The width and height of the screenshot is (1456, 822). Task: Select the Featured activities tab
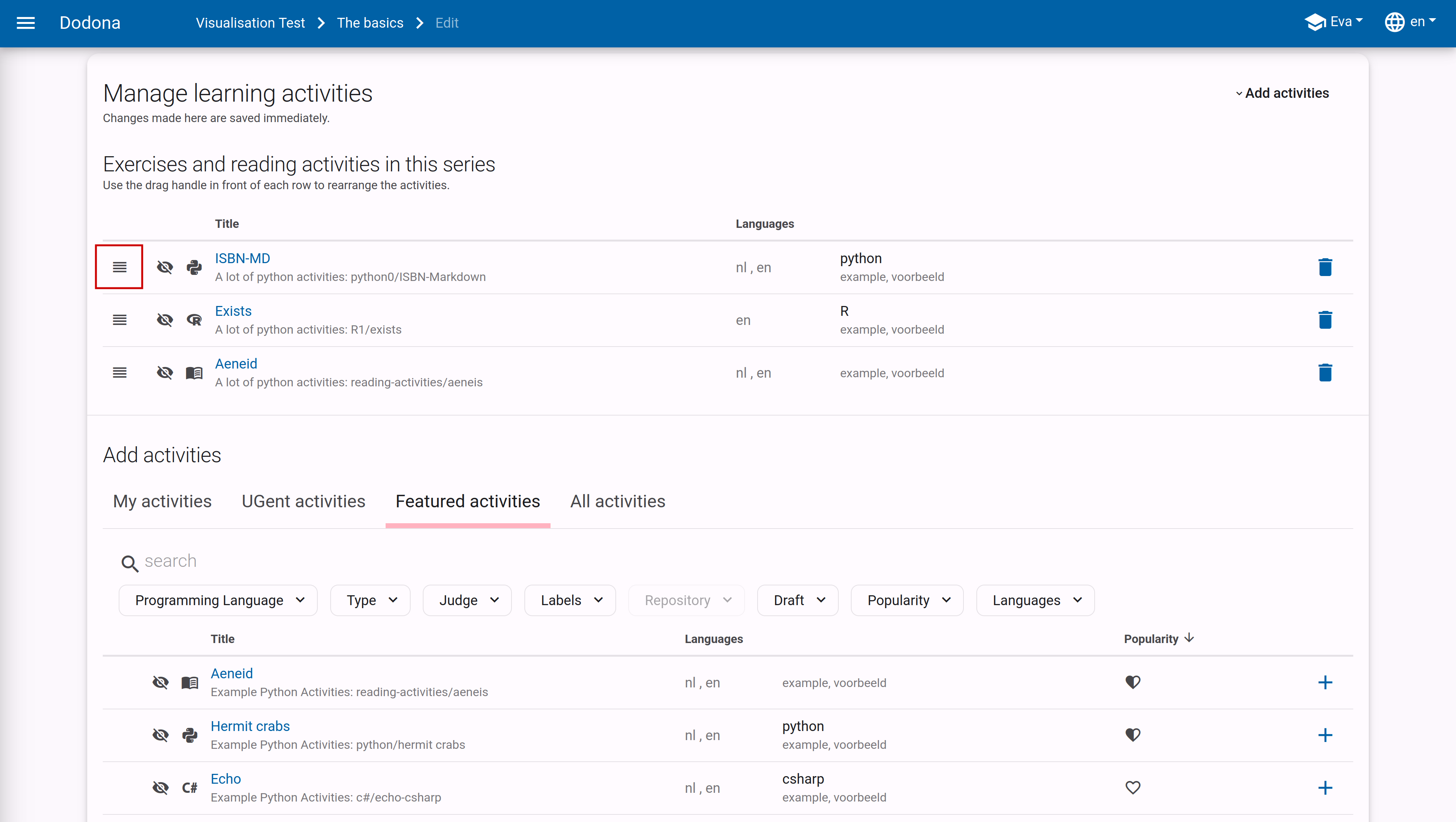pos(468,501)
